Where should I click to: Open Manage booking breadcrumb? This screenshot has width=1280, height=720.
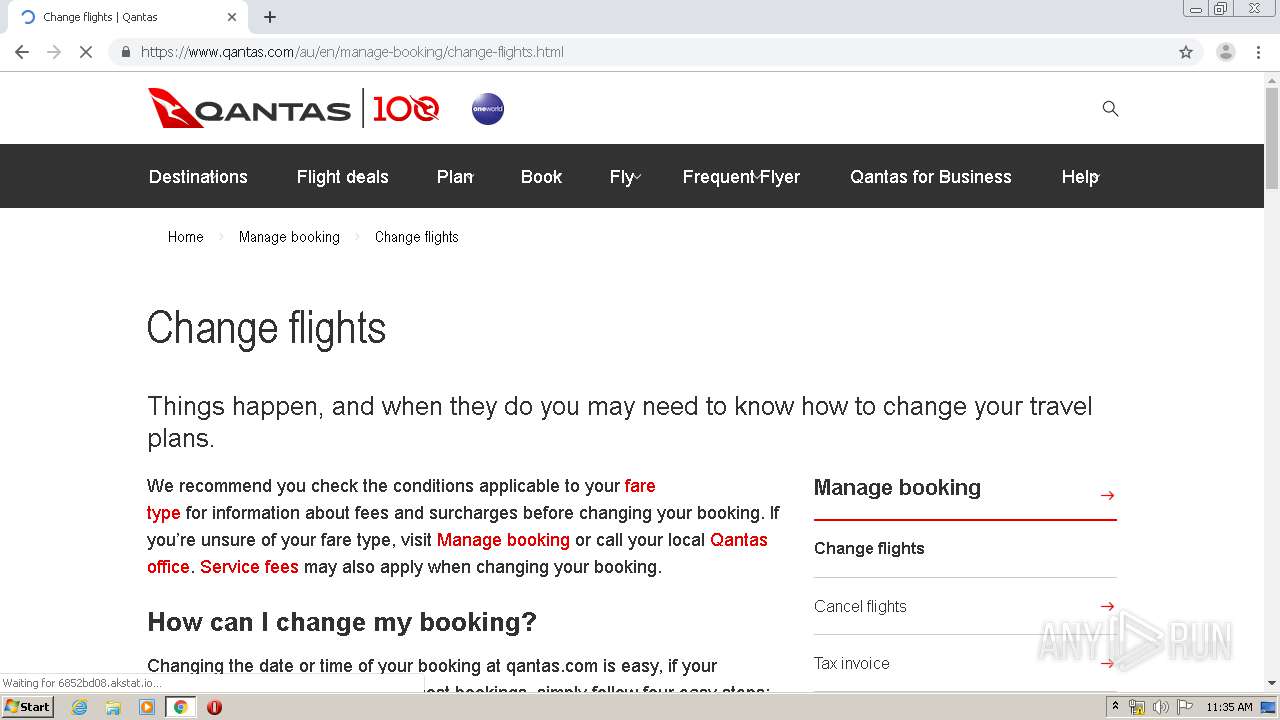[289, 237]
